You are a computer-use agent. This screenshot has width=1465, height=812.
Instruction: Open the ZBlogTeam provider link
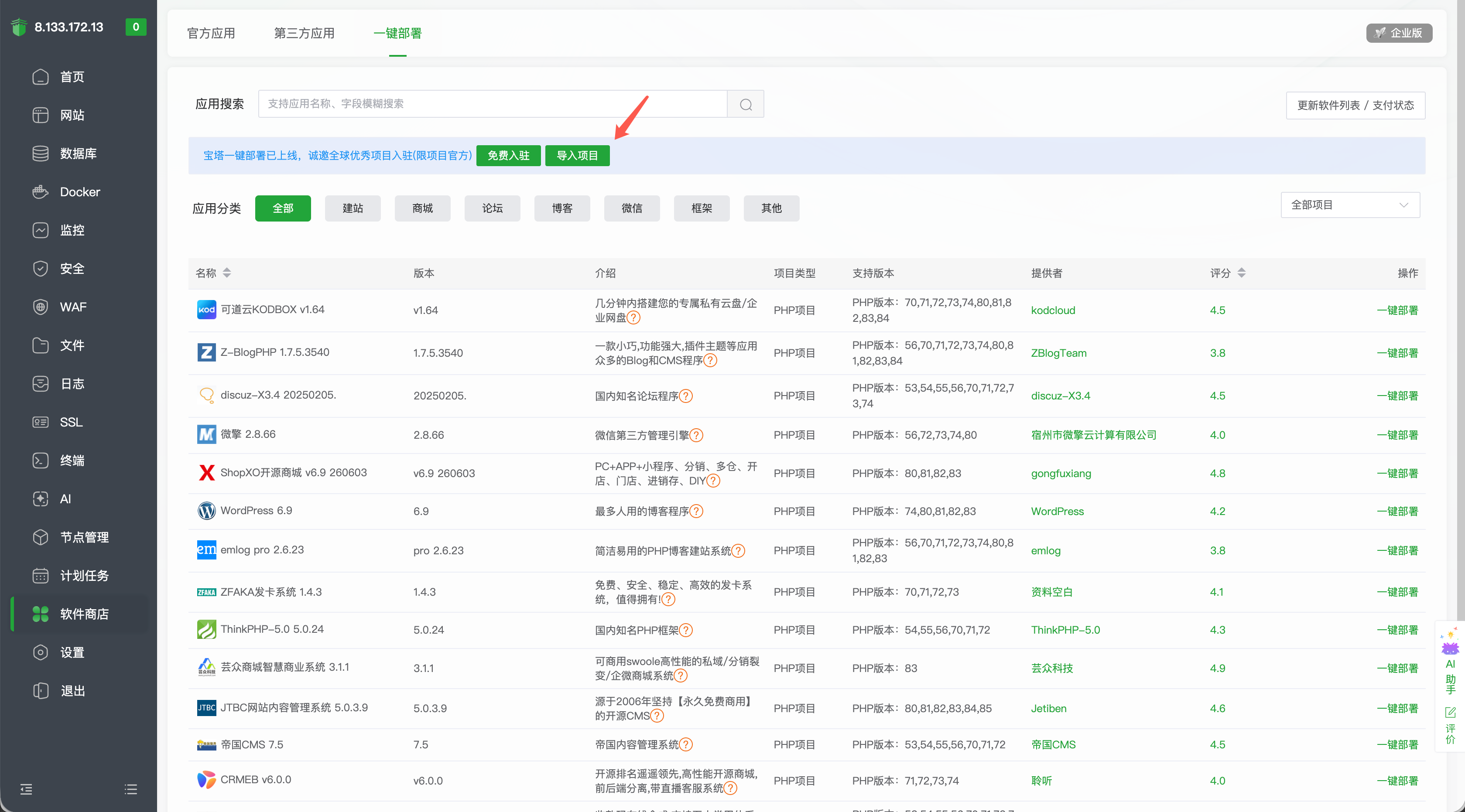coord(1059,352)
